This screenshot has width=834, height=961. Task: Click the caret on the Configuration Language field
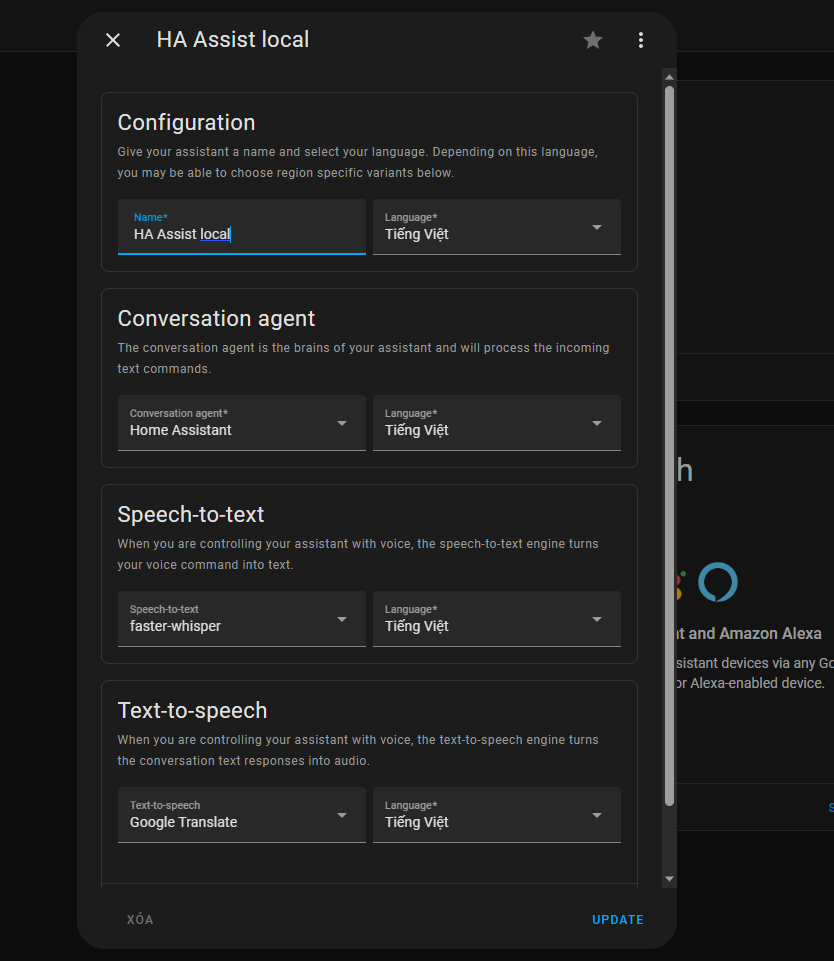point(598,227)
